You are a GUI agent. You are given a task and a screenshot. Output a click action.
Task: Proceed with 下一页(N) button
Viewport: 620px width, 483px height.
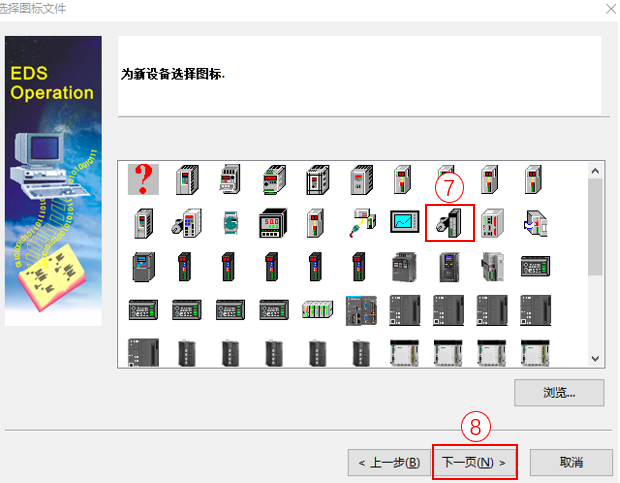pos(474,462)
